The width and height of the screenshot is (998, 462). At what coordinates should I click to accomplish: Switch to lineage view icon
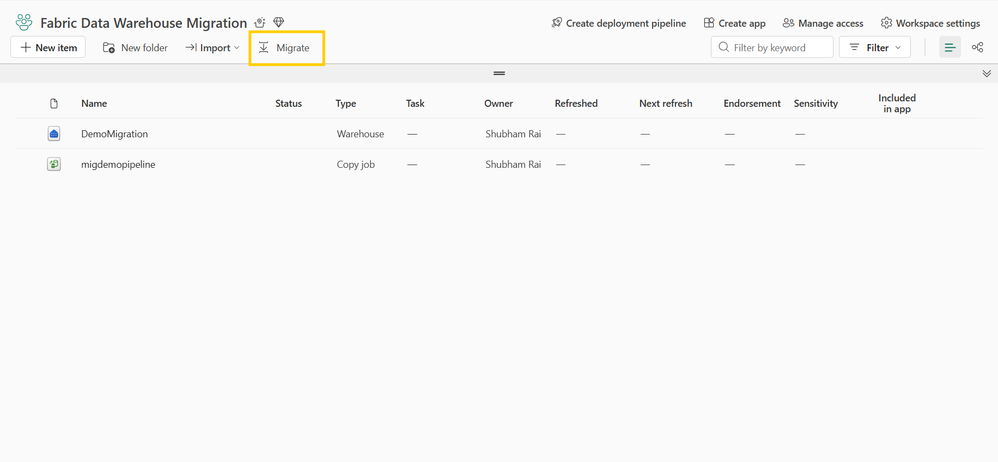pyautogui.click(x=978, y=47)
